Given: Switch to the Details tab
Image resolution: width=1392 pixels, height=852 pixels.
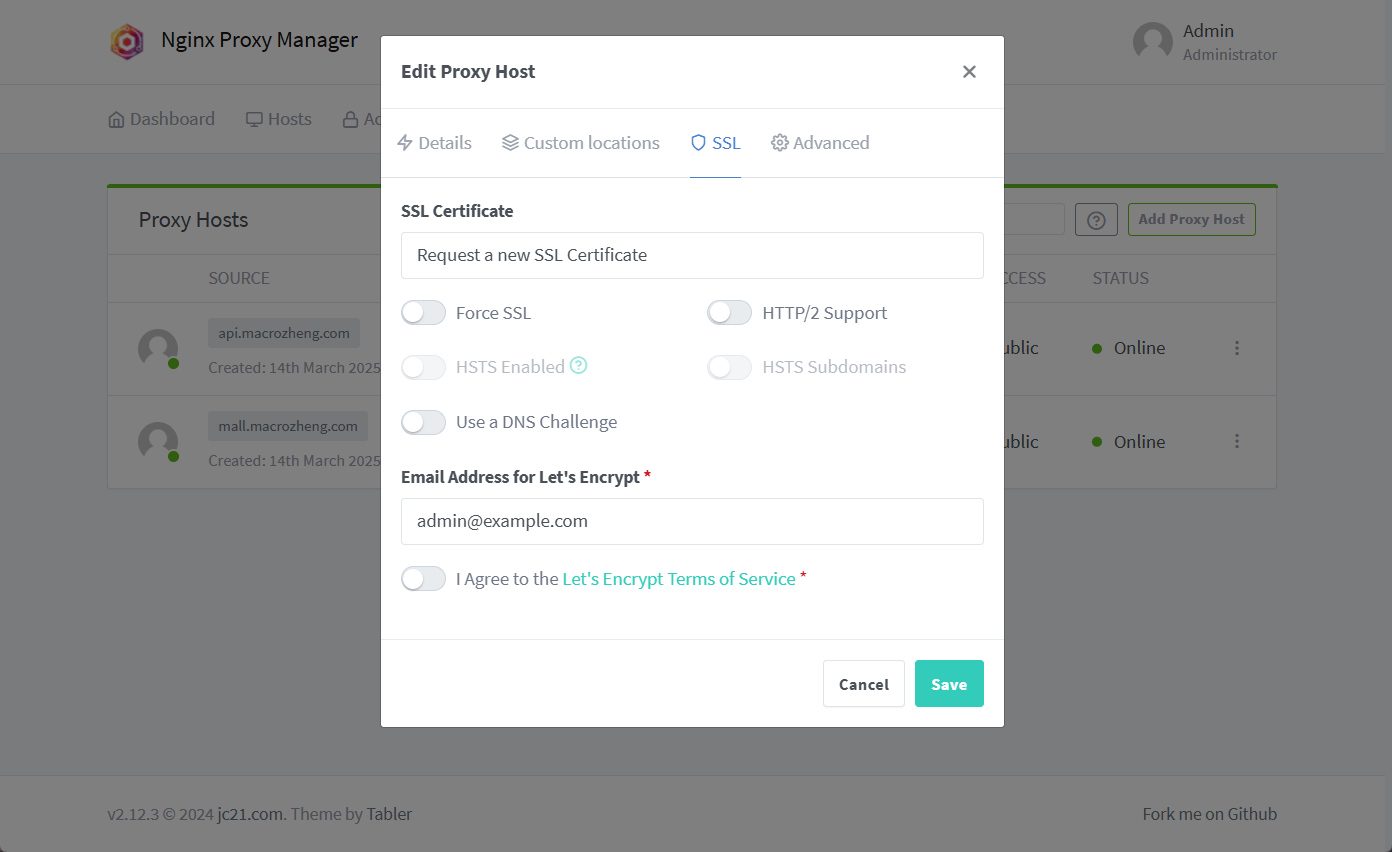Looking at the screenshot, I should (435, 143).
